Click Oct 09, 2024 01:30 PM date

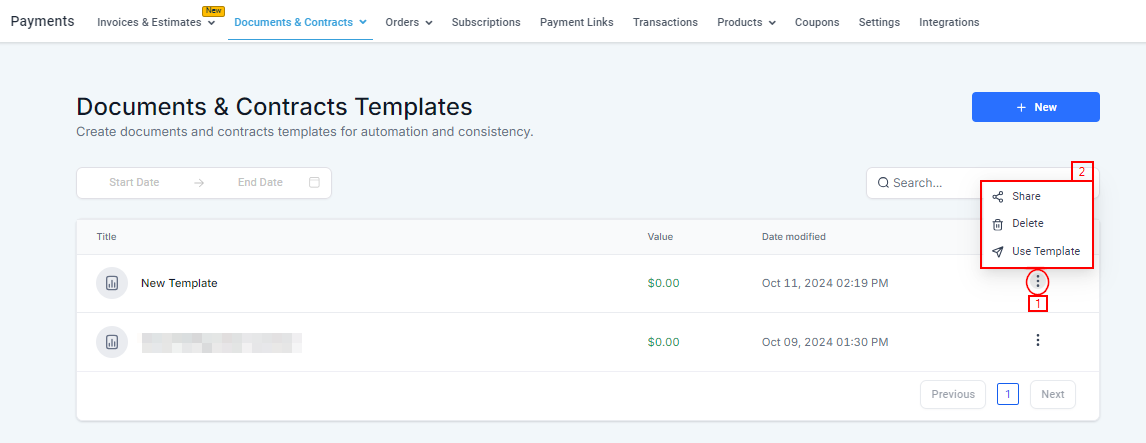pos(825,341)
